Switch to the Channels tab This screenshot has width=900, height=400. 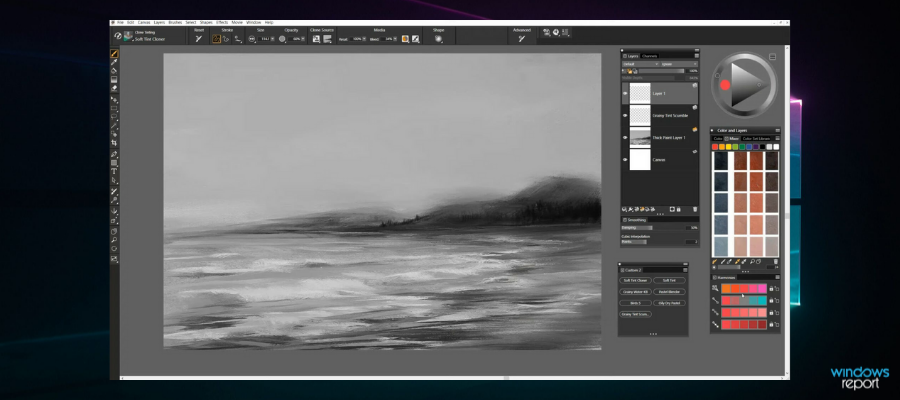click(x=649, y=56)
